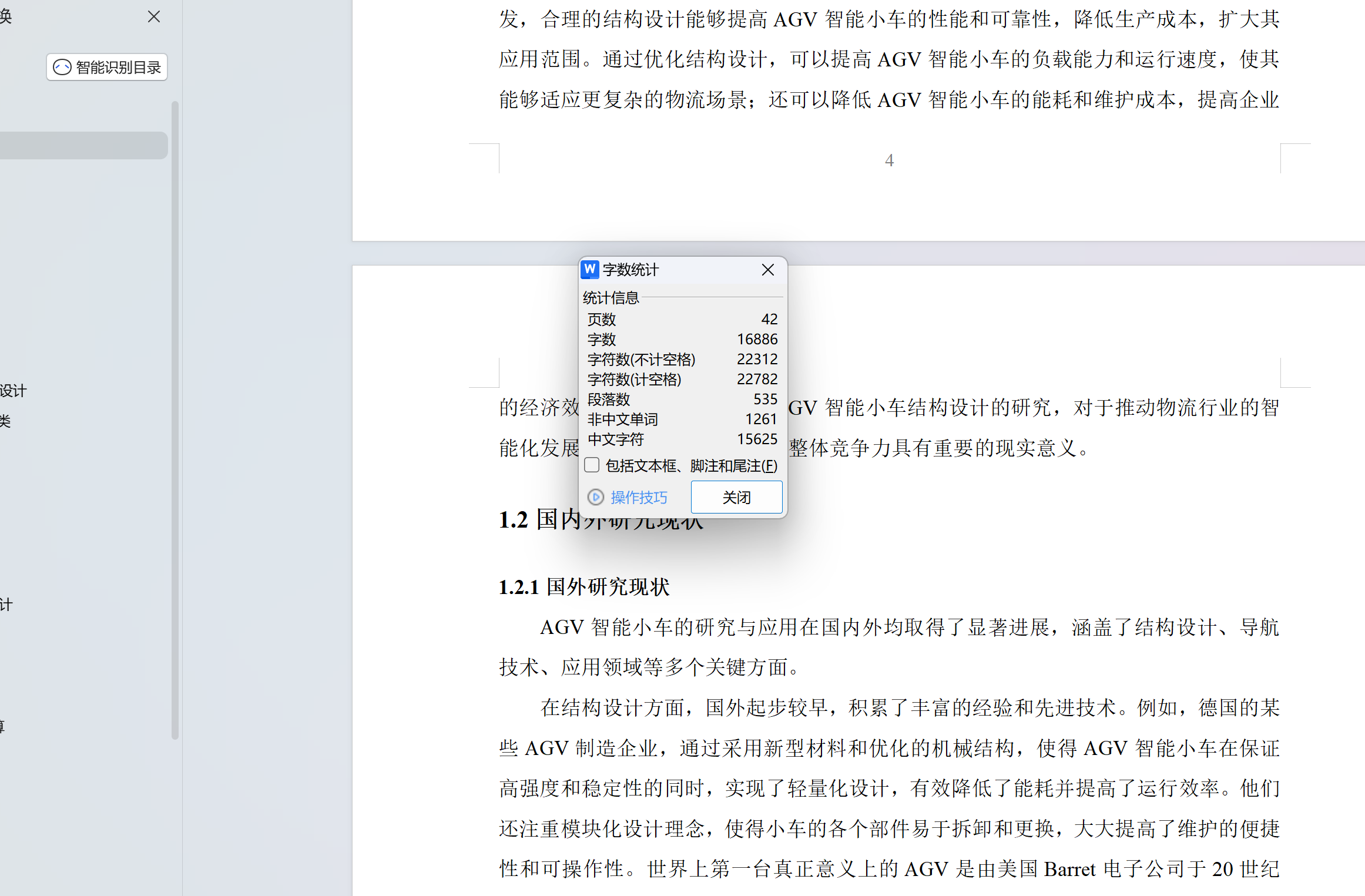Click the page number 4 in footer

coord(889,160)
